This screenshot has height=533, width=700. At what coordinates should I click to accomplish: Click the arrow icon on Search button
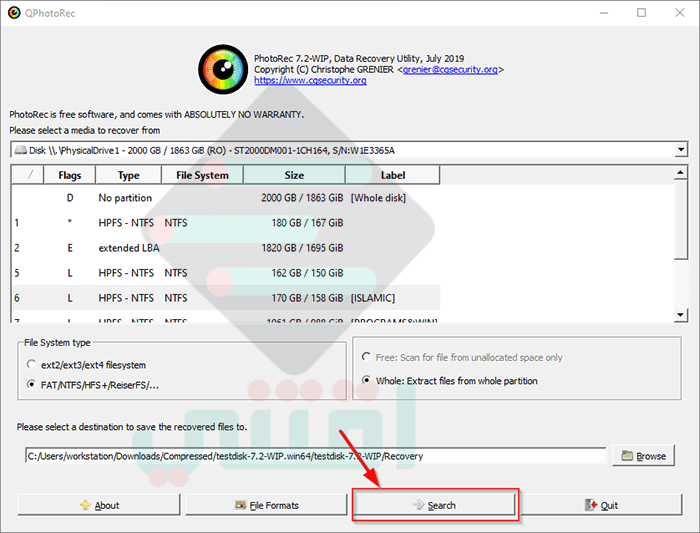pos(418,504)
